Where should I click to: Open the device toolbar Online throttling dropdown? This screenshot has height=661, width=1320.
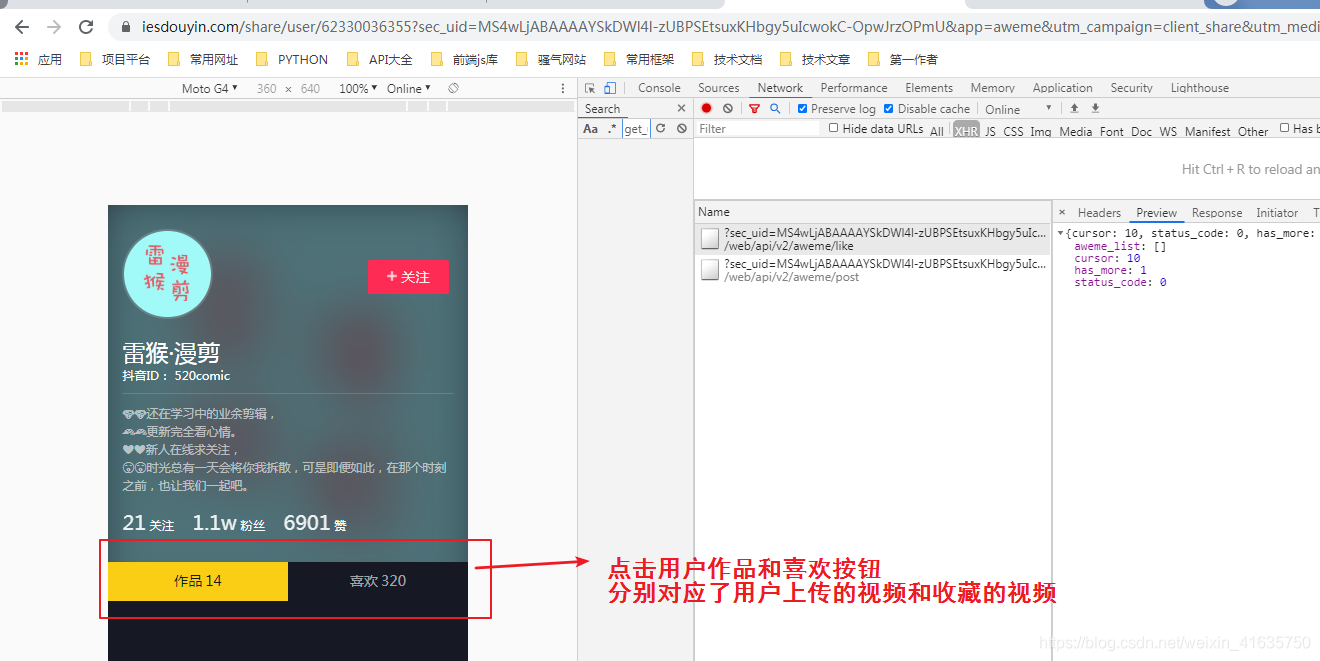[x=409, y=88]
